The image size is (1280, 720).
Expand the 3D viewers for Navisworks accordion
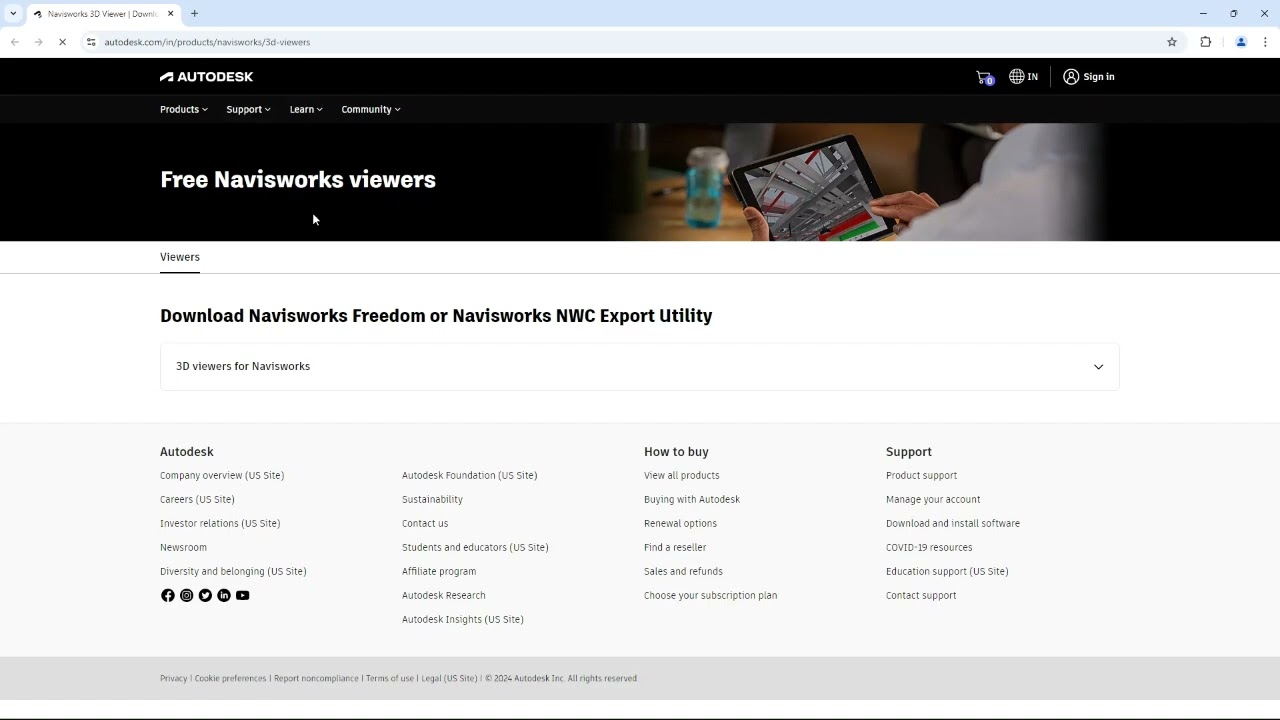pos(640,367)
